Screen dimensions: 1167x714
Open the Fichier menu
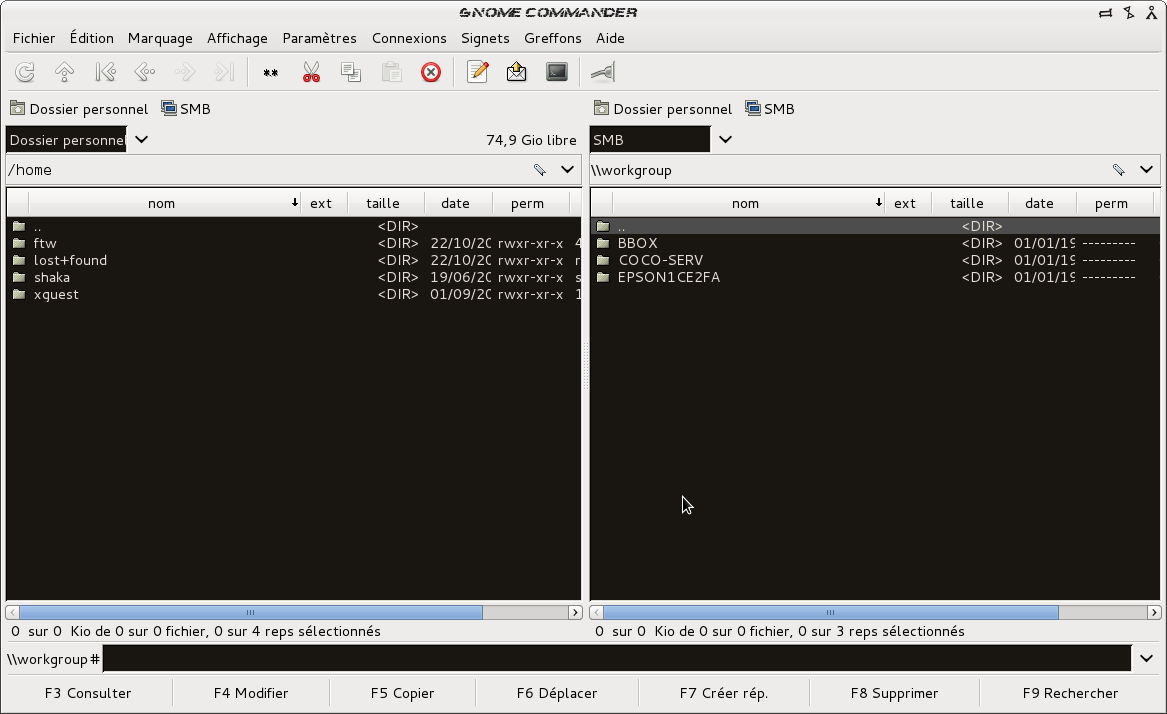pyautogui.click(x=33, y=38)
